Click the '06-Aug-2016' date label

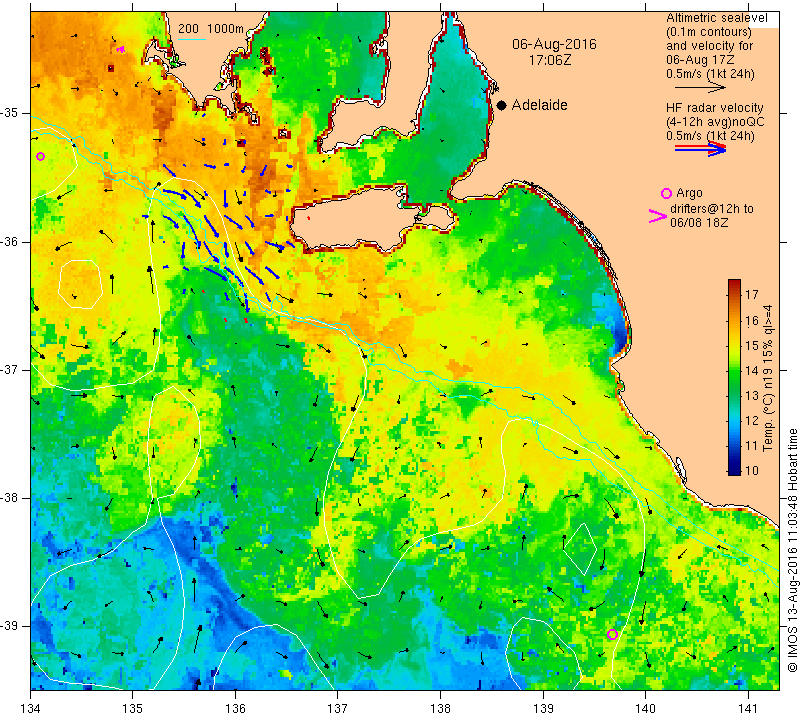pos(554,44)
